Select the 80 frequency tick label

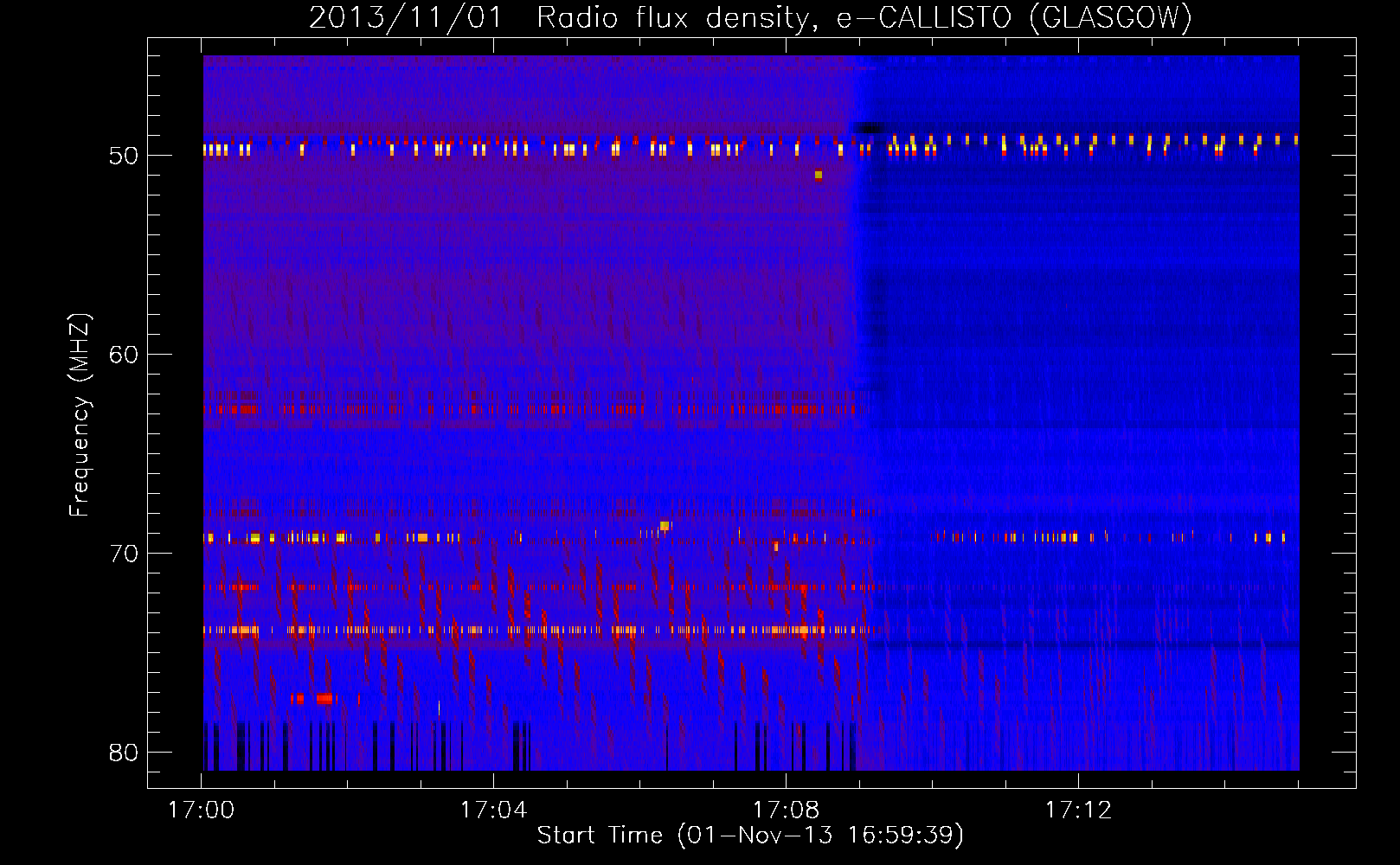(124, 753)
